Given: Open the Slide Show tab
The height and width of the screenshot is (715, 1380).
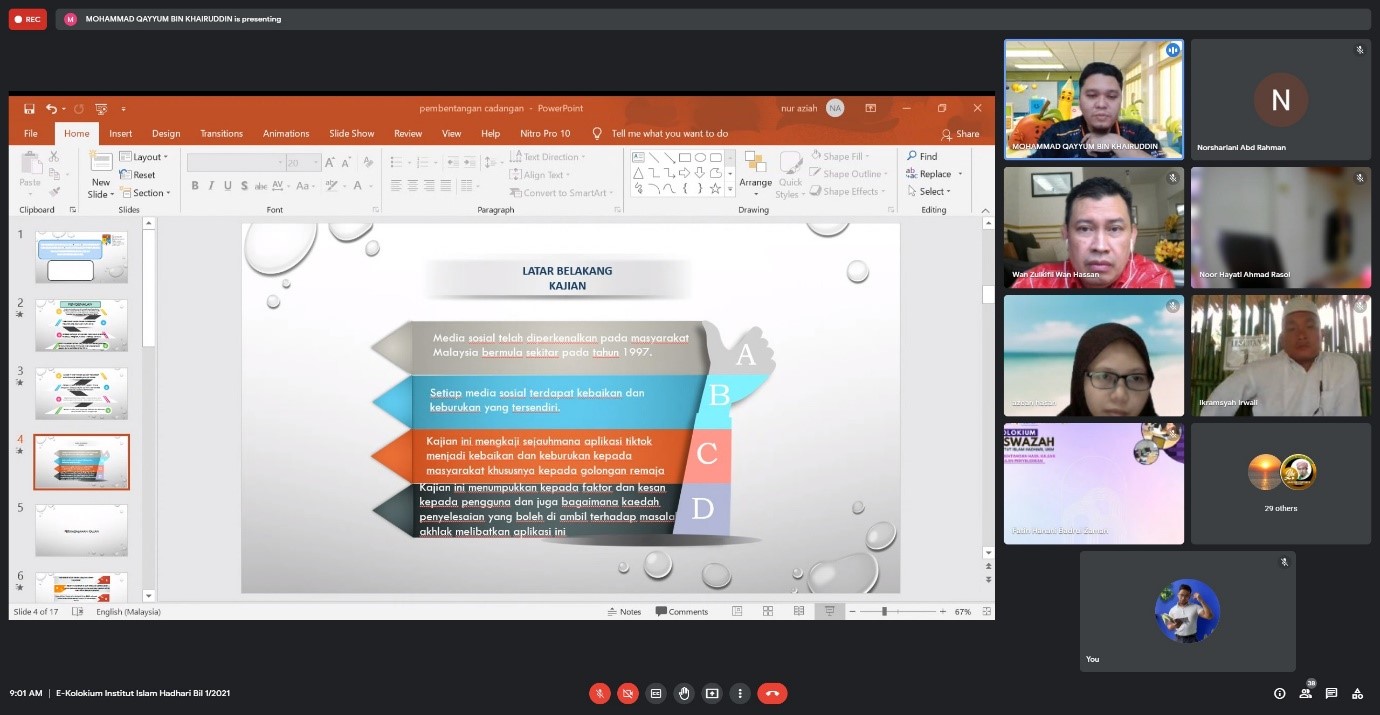Looking at the screenshot, I should click(x=351, y=133).
